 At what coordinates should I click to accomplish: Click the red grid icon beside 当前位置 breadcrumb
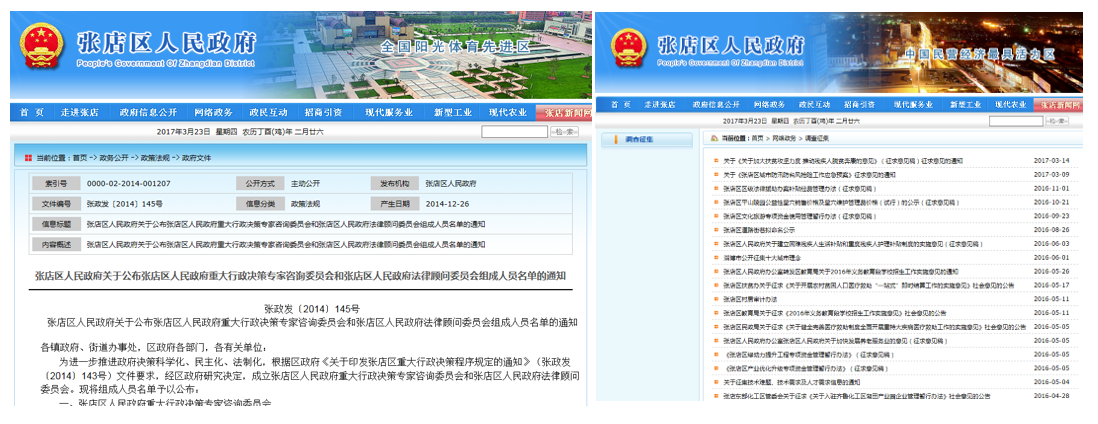28,158
